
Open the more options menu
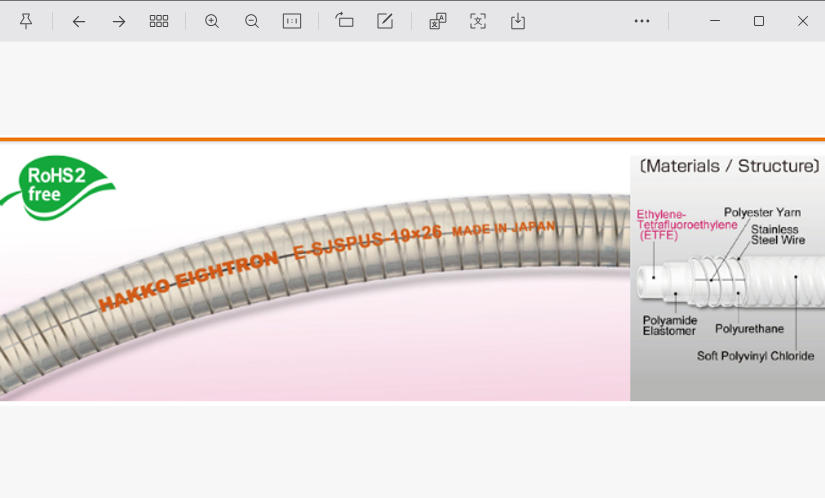[642, 21]
